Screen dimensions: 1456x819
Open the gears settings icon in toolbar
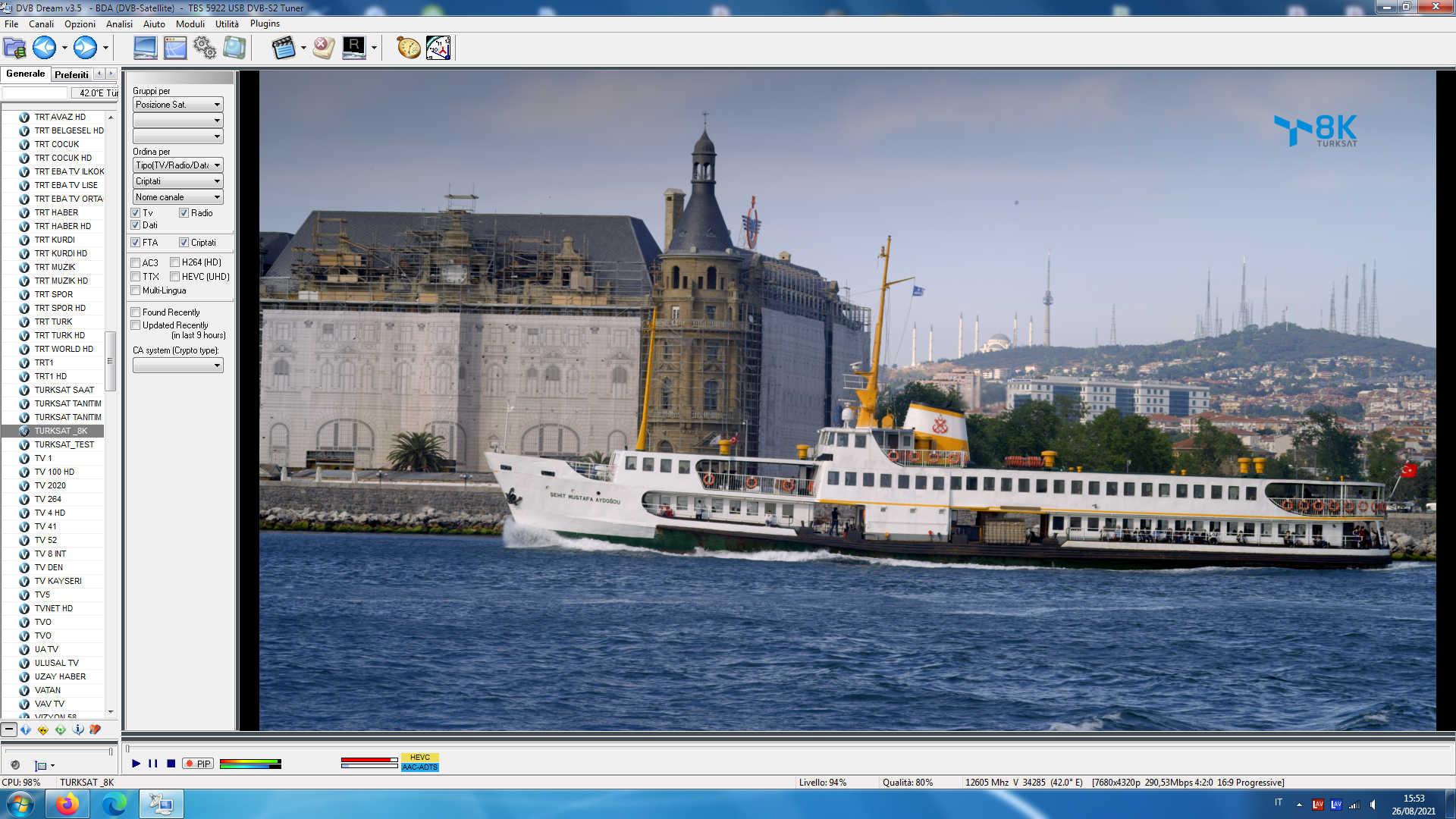click(x=205, y=48)
